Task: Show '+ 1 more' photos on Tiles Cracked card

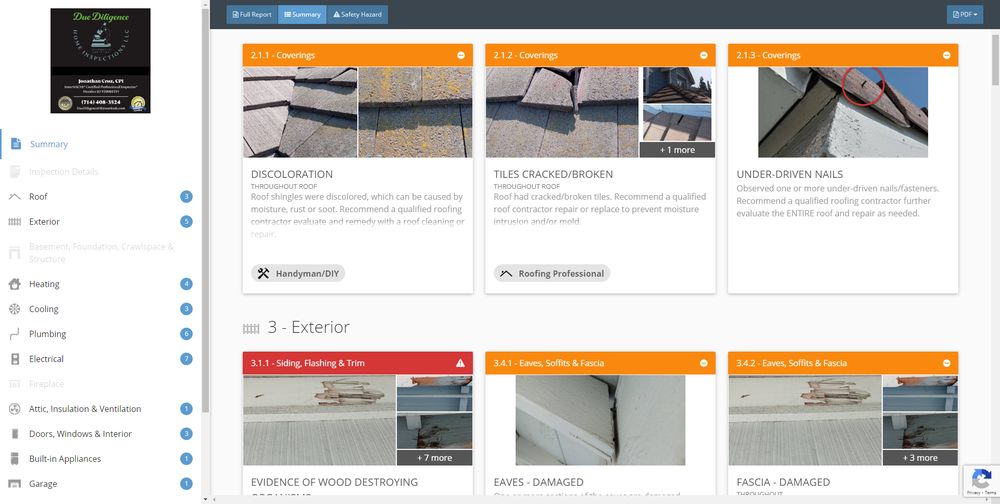Action: tap(677, 150)
